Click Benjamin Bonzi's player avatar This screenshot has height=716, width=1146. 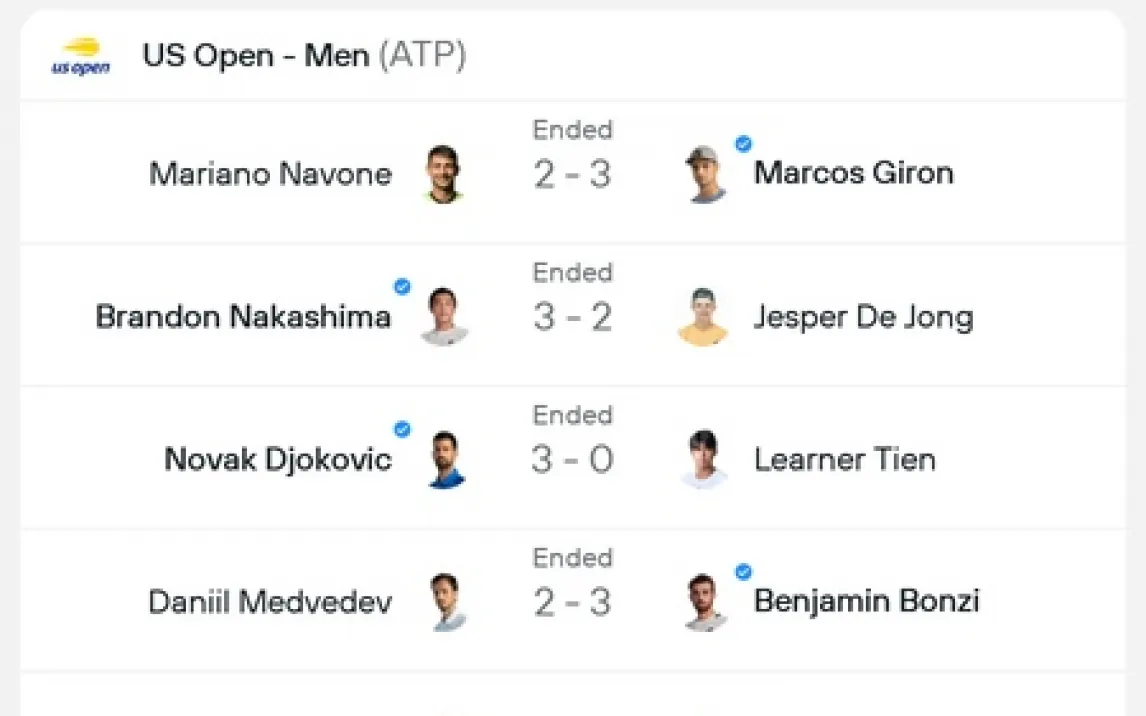[x=705, y=602]
